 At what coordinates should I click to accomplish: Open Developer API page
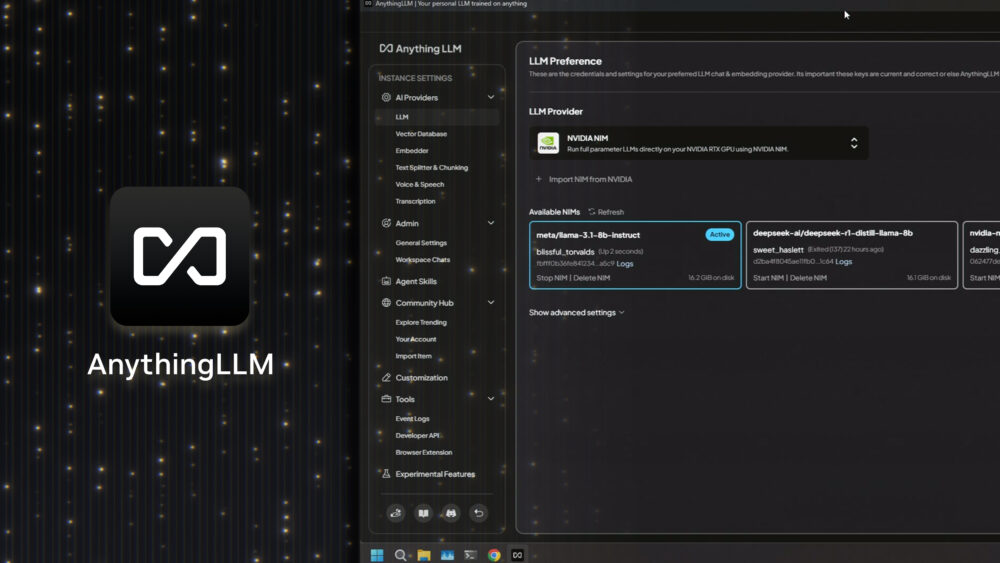click(x=417, y=435)
